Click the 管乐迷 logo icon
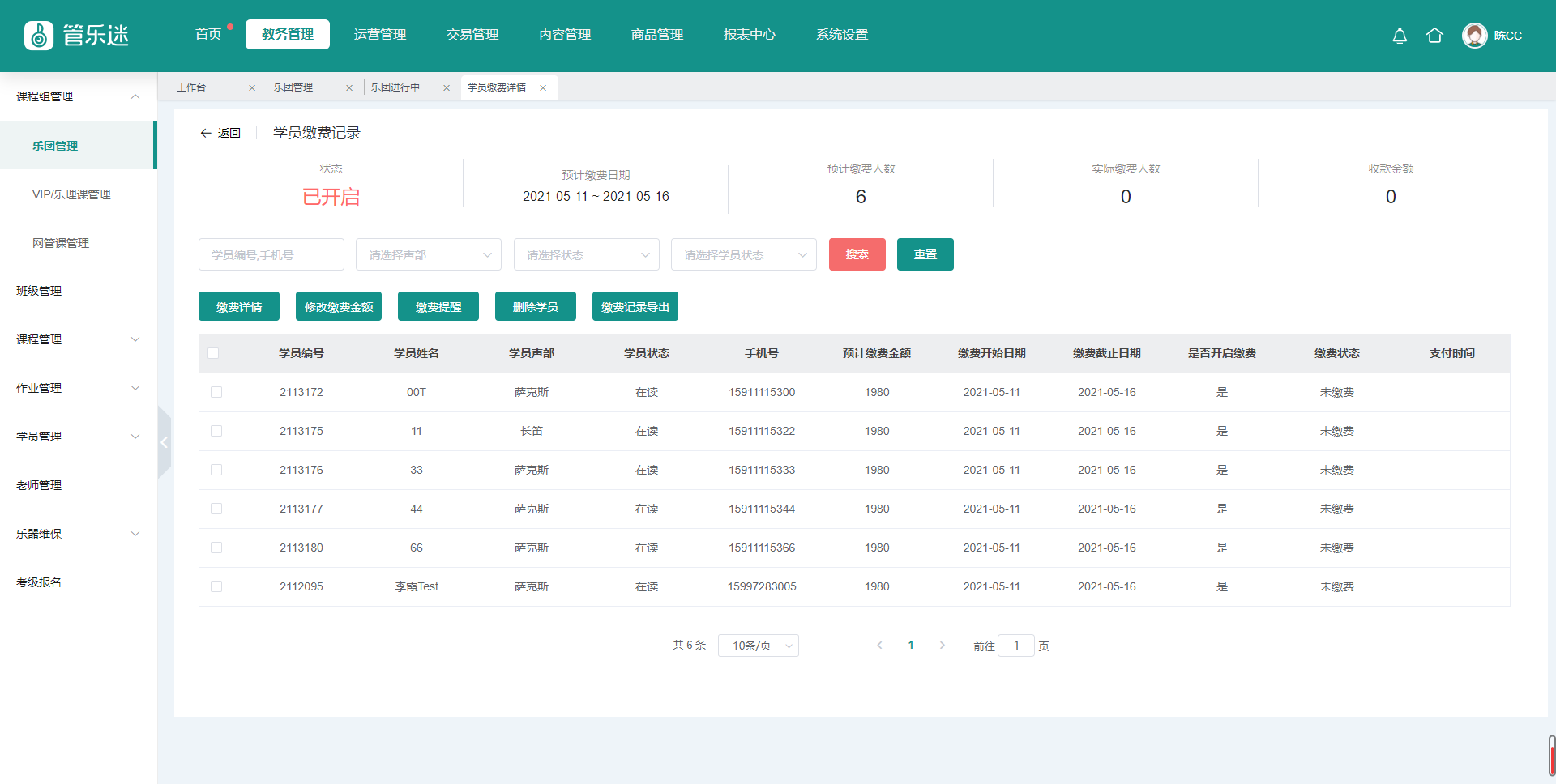 point(39,36)
